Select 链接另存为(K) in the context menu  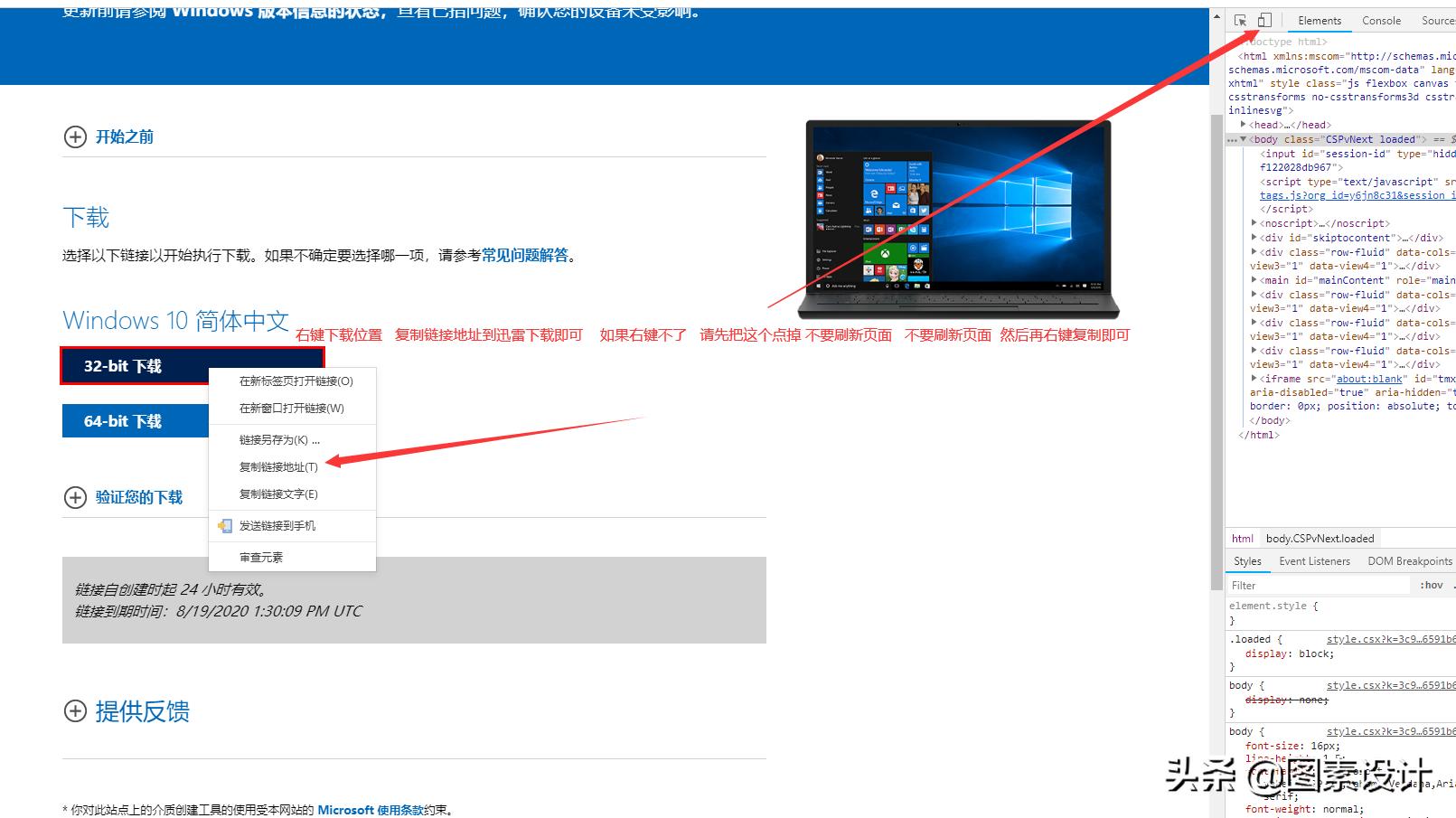click(x=292, y=440)
